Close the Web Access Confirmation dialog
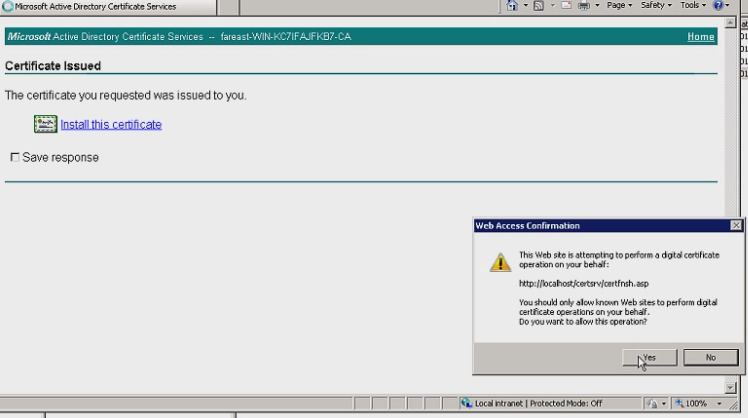This screenshot has width=748, height=418. [736, 225]
